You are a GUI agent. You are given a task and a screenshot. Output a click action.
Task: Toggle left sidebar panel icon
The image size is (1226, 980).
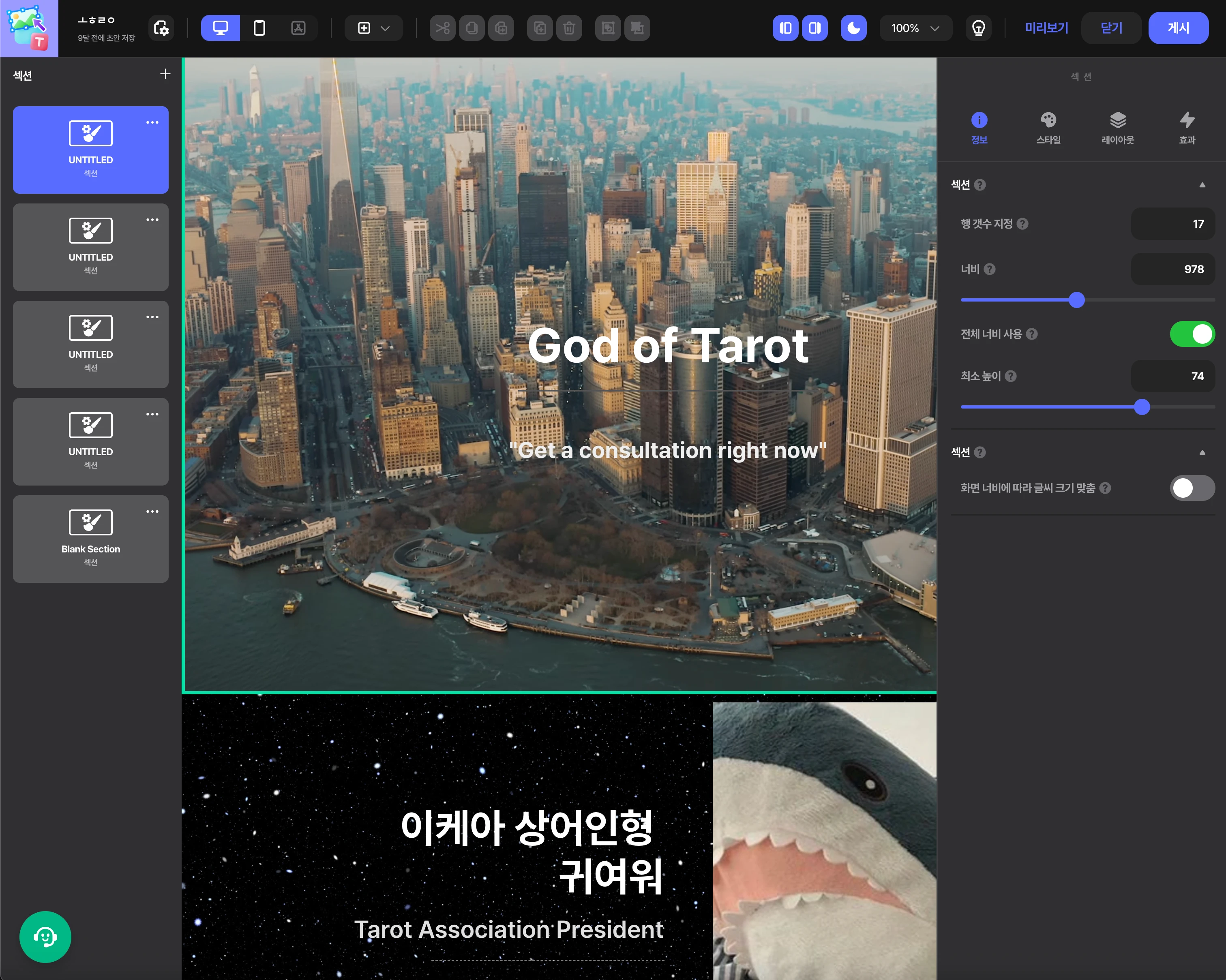coord(785,28)
